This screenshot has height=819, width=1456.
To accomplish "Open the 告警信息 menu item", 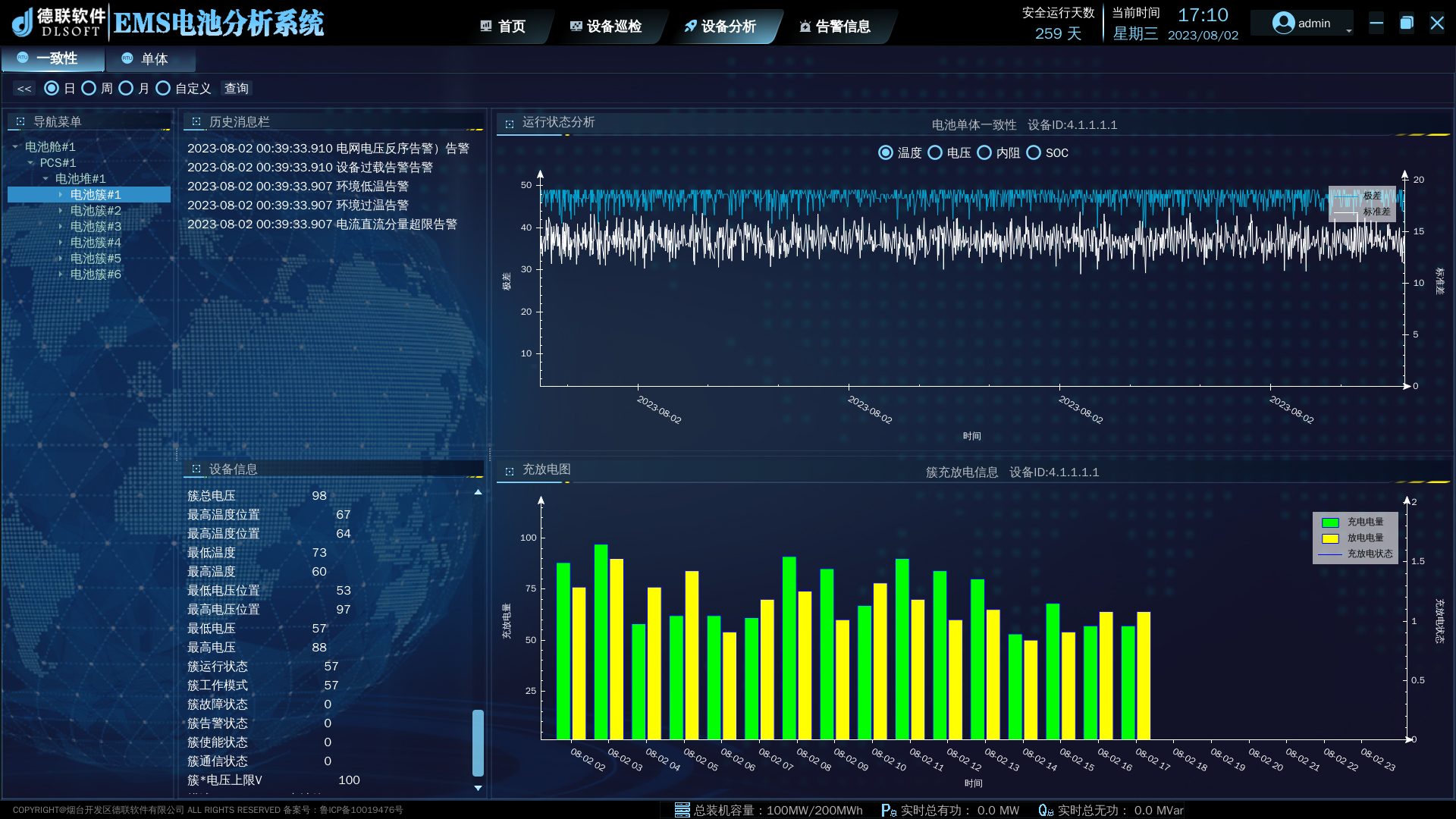I will (842, 27).
